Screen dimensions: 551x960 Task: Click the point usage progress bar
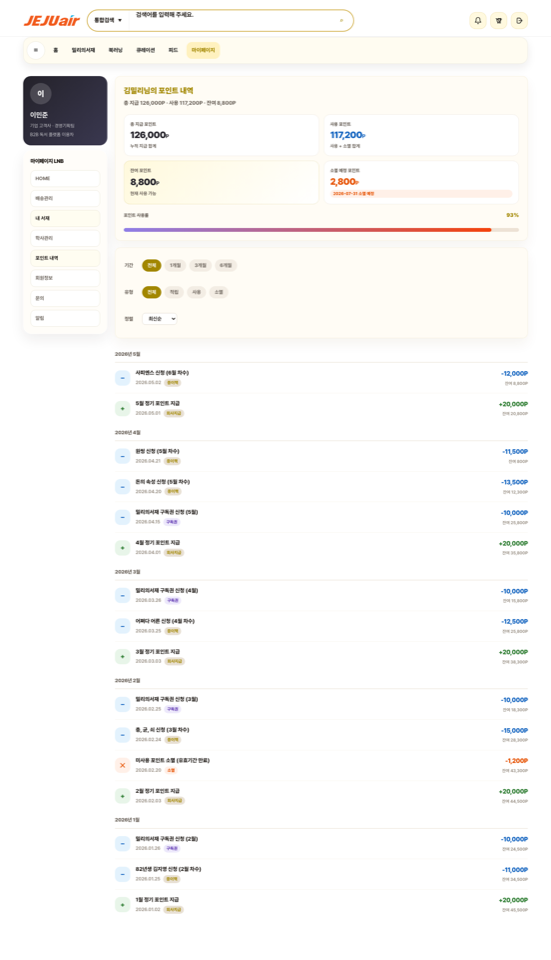(x=321, y=230)
